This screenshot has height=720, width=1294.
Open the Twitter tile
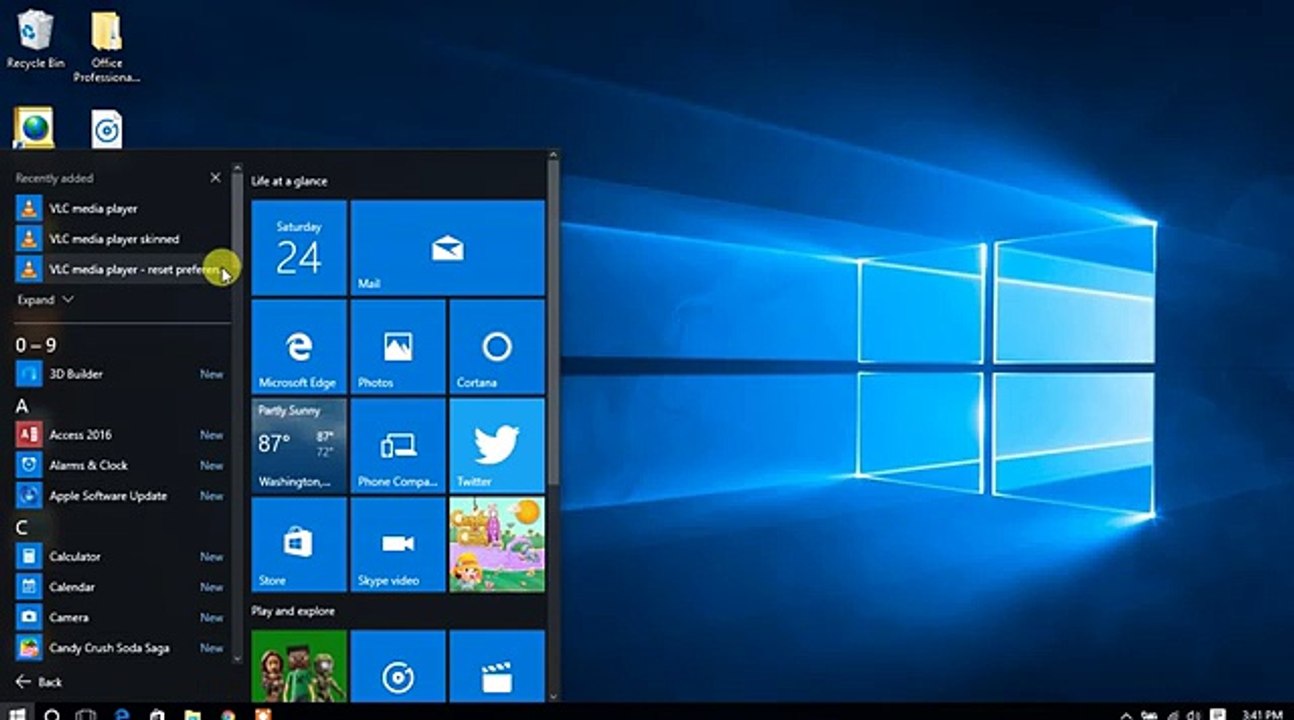[497, 445]
